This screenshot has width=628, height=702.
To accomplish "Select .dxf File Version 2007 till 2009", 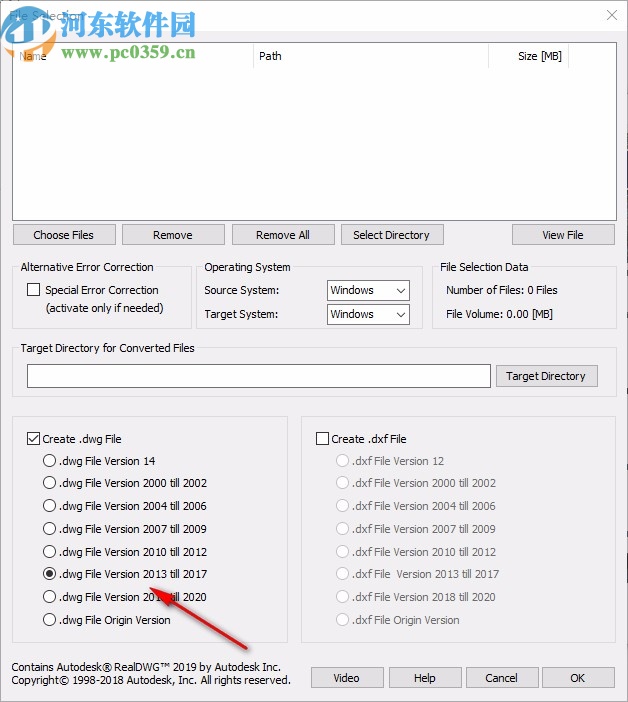I will point(342,529).
